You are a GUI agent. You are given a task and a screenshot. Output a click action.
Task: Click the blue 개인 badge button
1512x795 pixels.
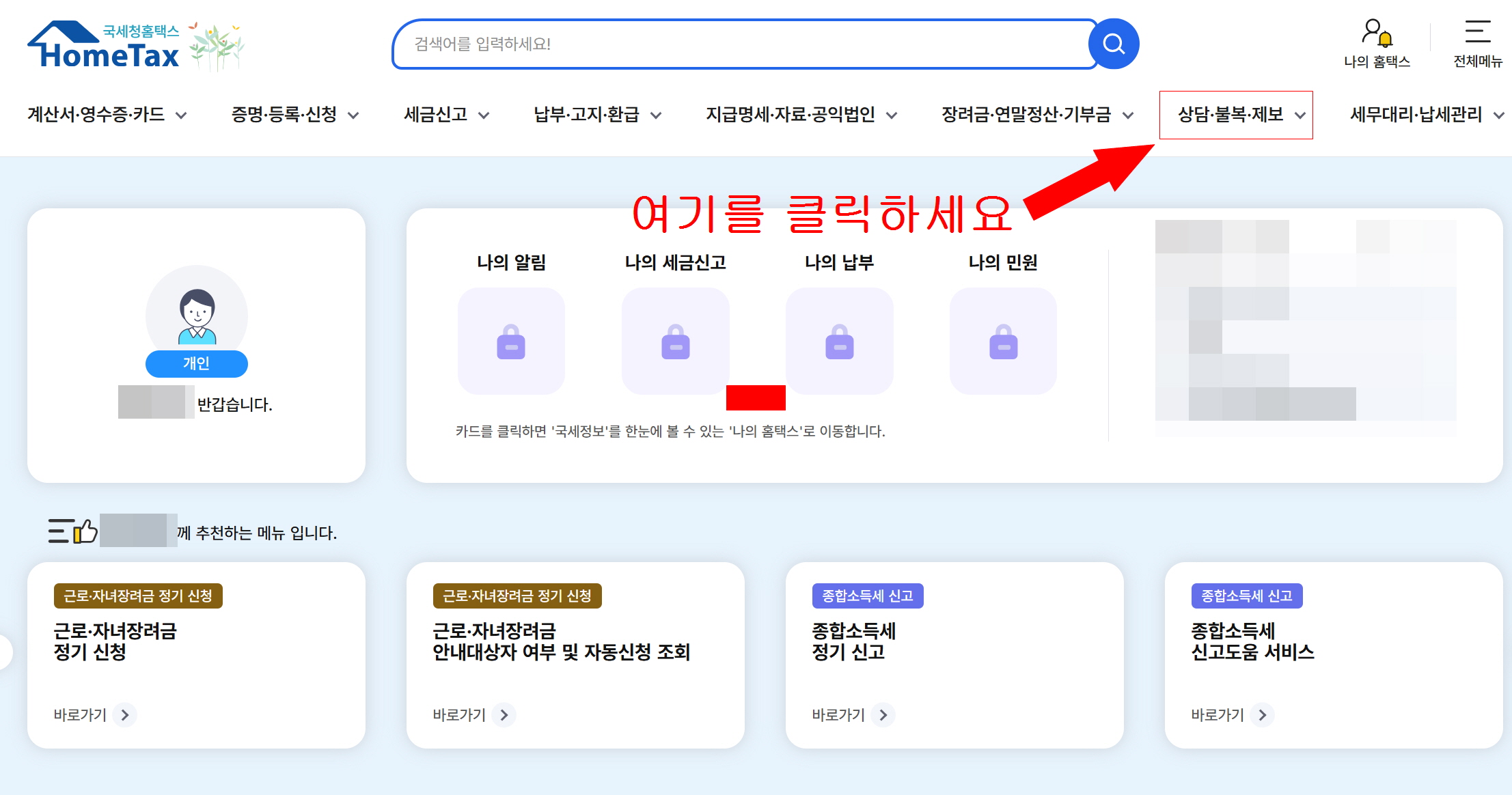click(197, 363)
